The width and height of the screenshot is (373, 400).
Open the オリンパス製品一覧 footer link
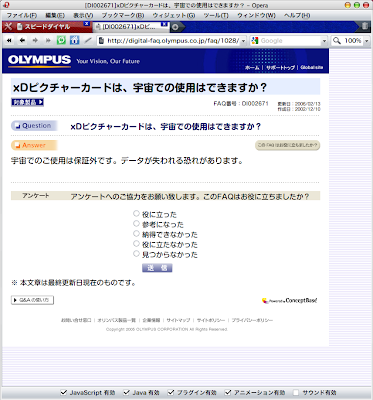pyautogui.click(x=117, y=320)
